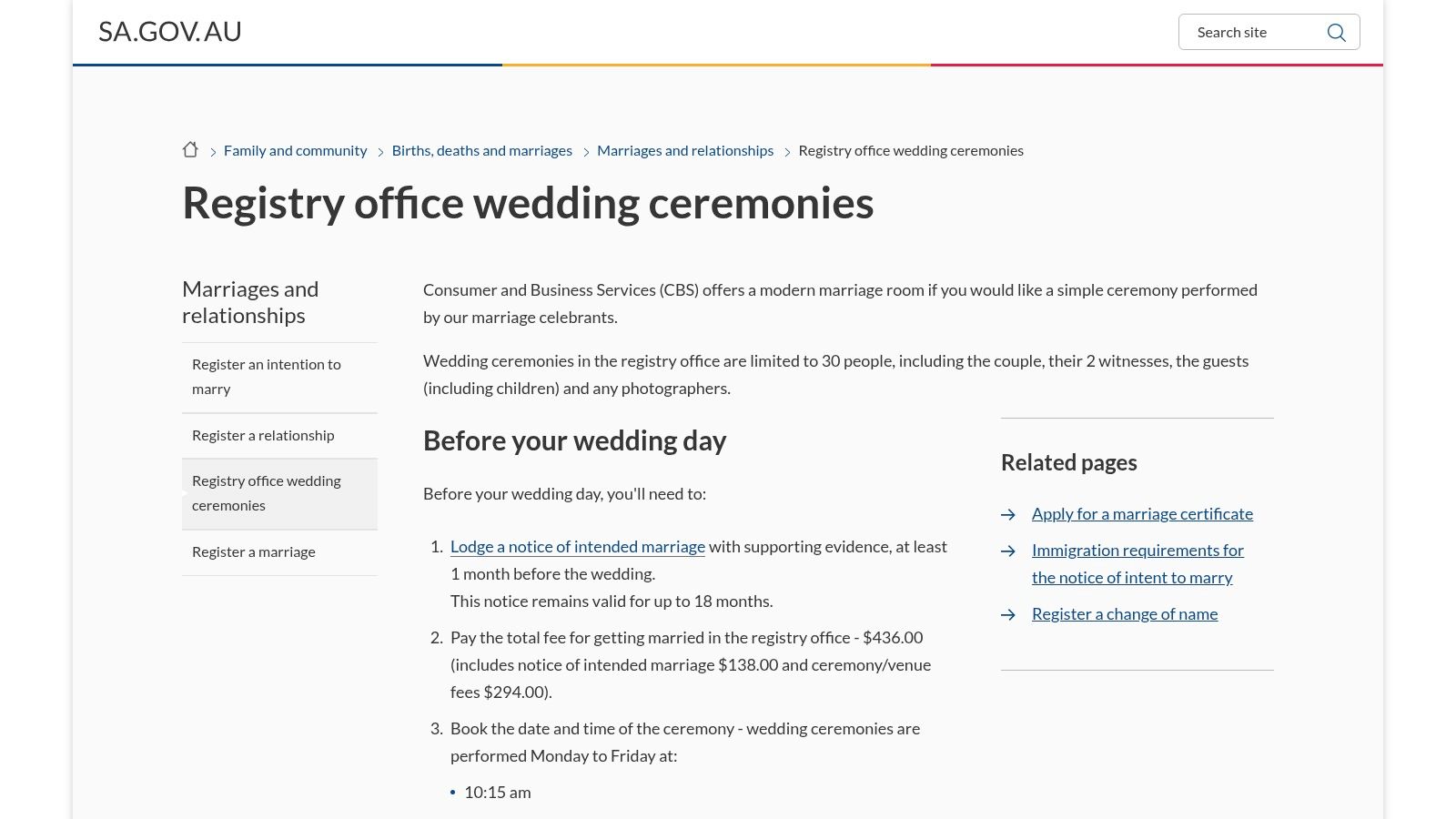Click the search magnifier icon
1456x819 pixels.
[1336, 32]
